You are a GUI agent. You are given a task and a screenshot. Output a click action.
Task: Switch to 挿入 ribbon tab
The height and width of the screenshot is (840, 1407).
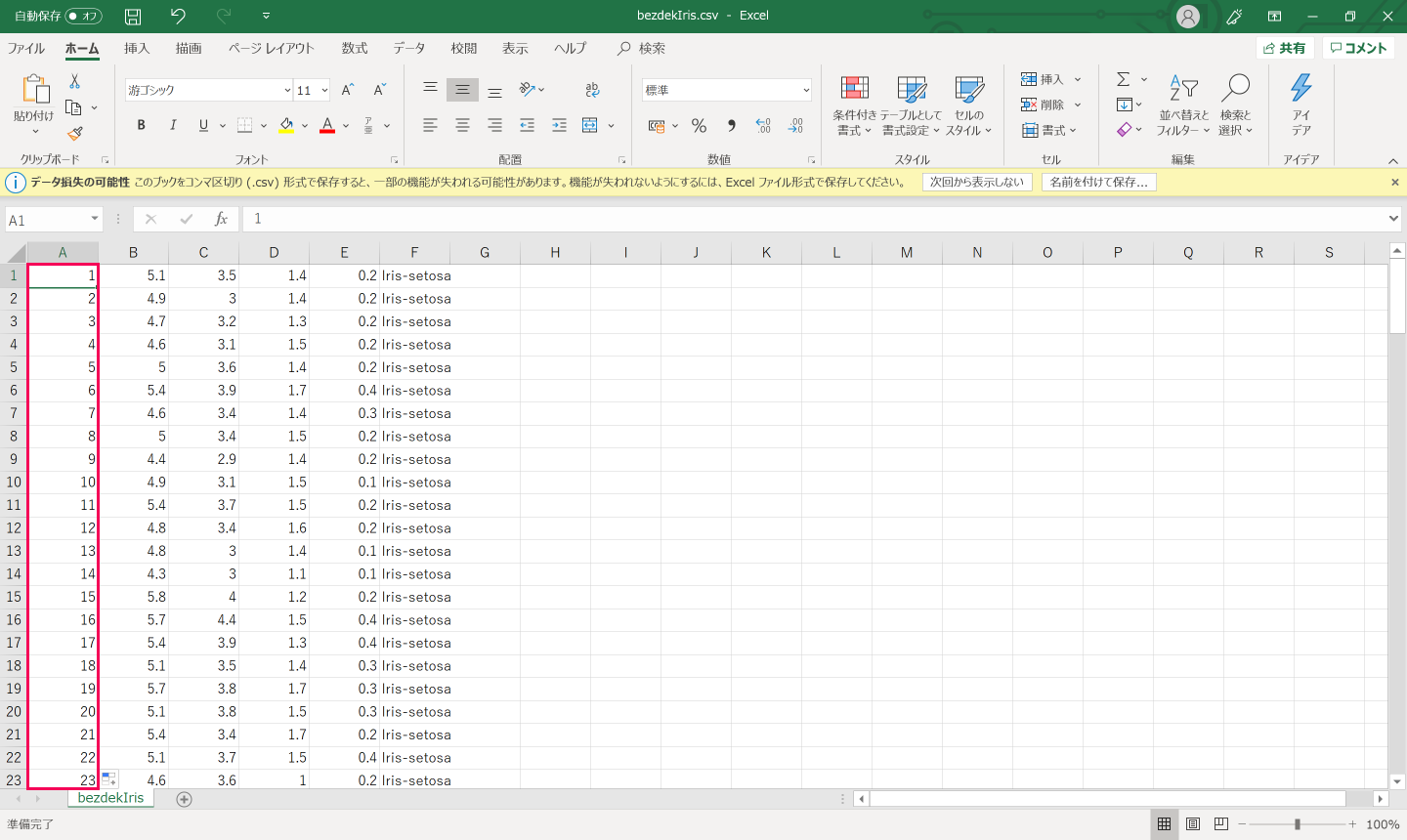click(x=137, y=48)
